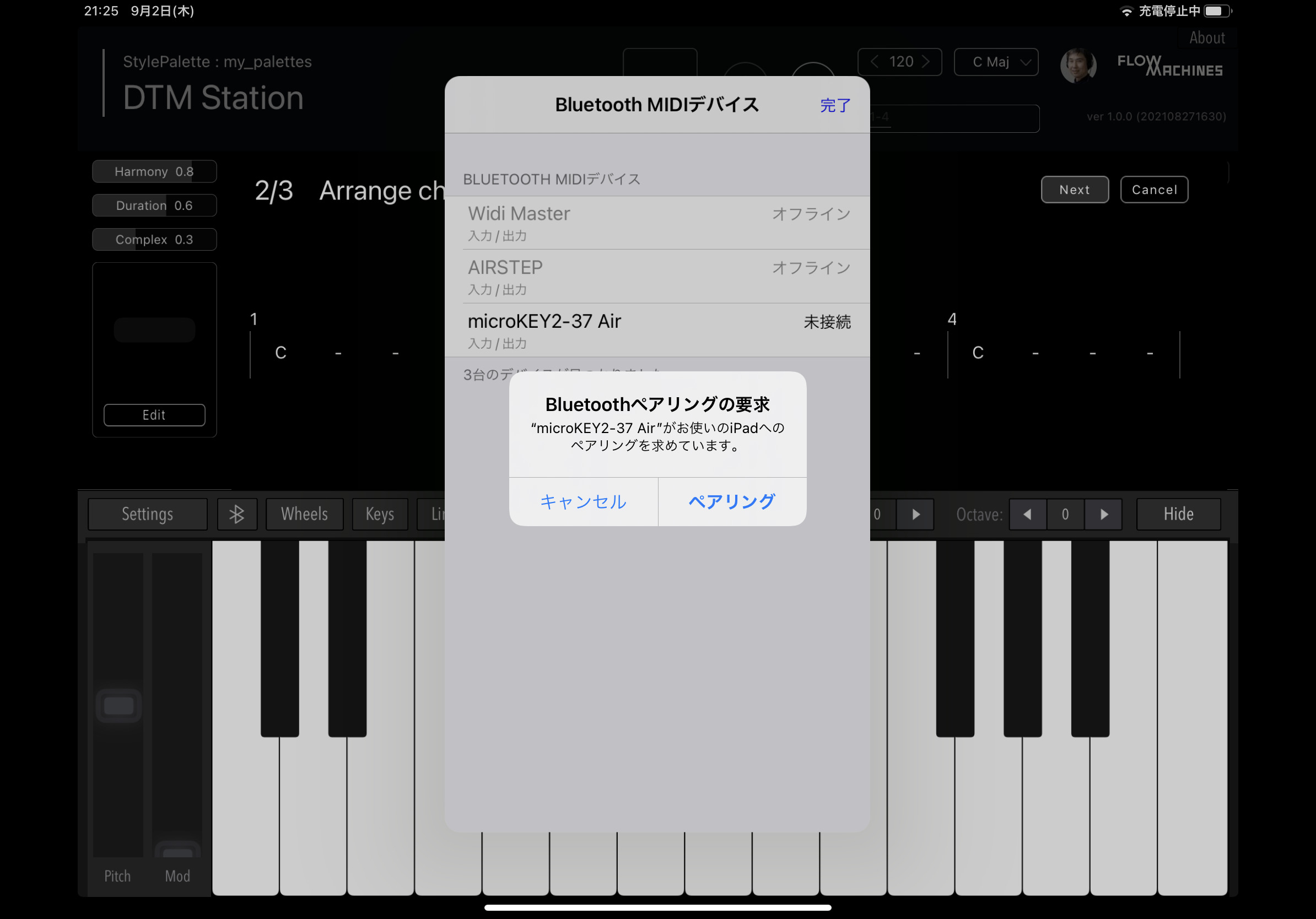Image resolution: width=1316 pixels, height=919 pixels.
Task: Click the Pitch wheel handle
Action: 118,705
